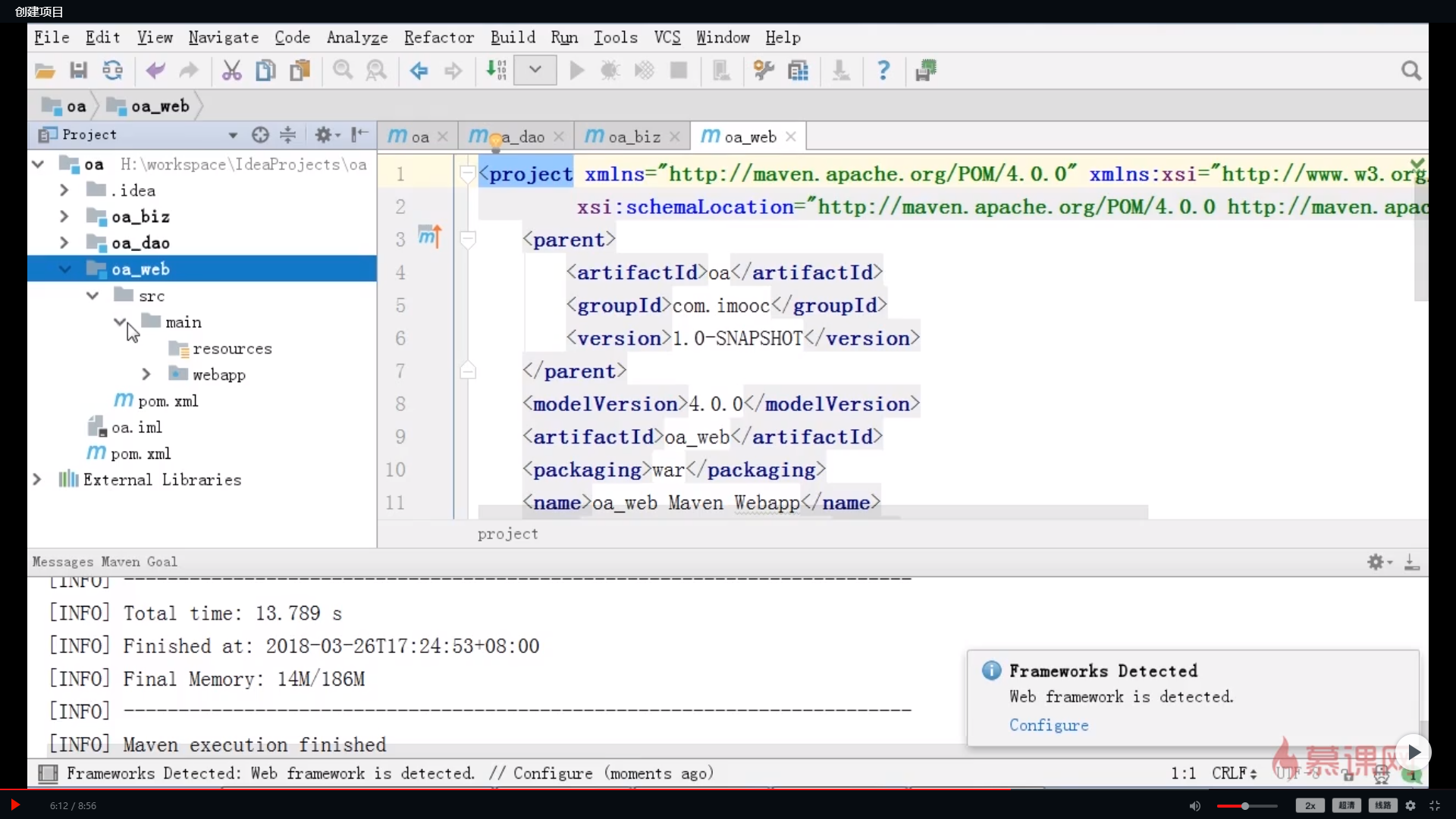Close the oa_dao editor tab
The height and width of the screenshot is (819, 1456).
(559, 136)
